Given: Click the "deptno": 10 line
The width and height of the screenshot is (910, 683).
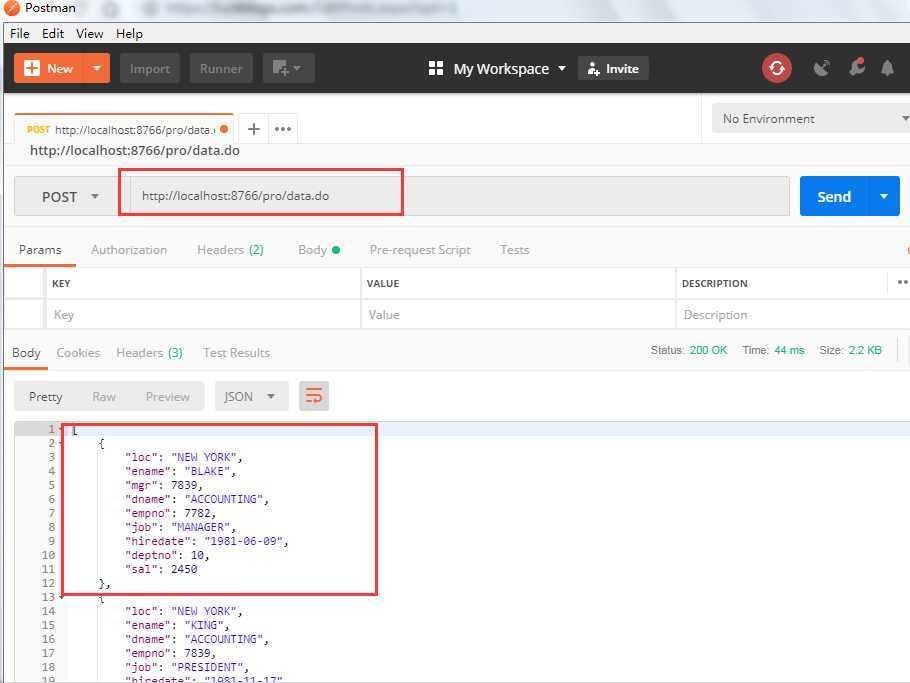Looking at the screenshot, I should point(167,555).
